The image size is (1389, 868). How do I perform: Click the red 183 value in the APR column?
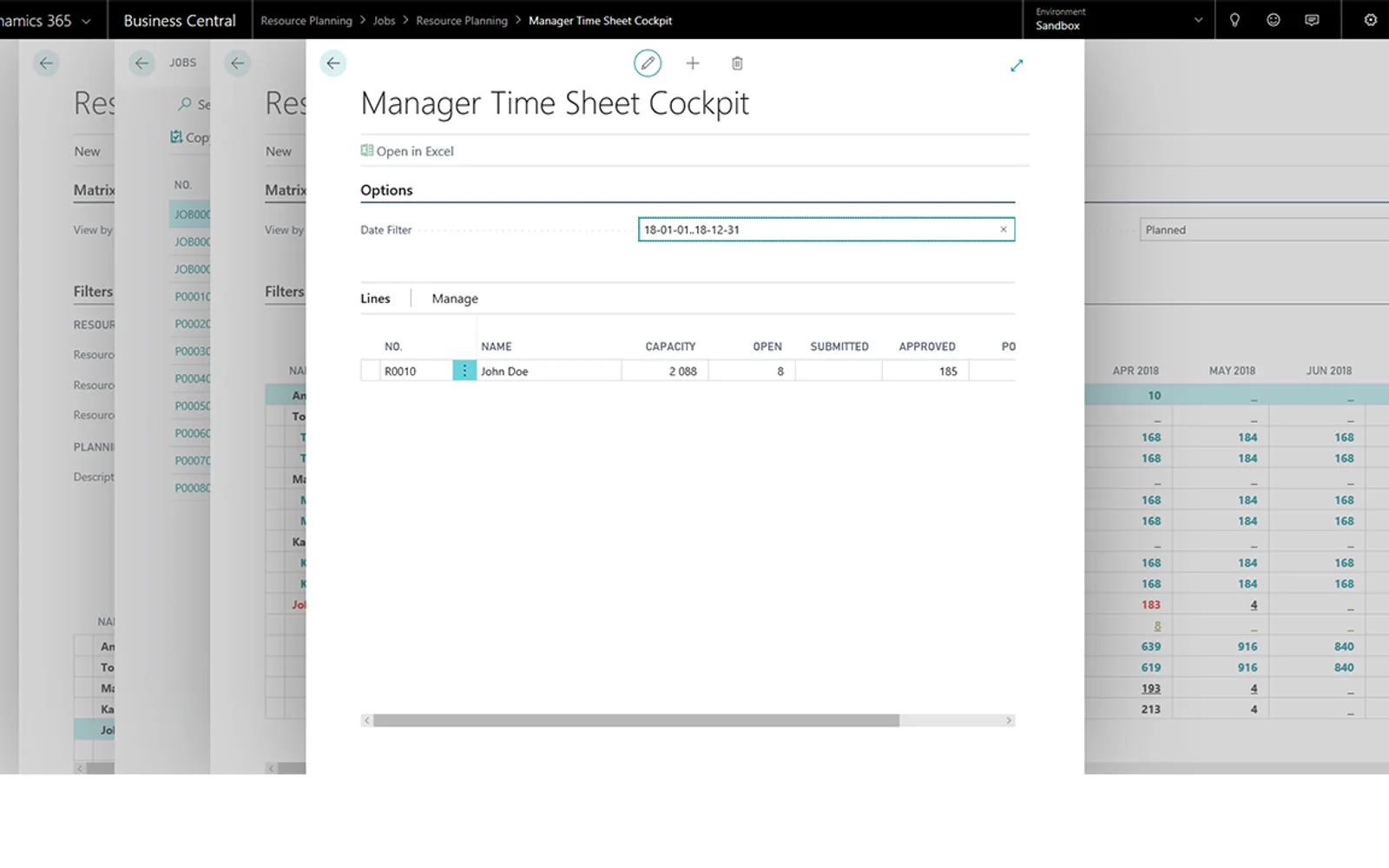click(1151, 605)
